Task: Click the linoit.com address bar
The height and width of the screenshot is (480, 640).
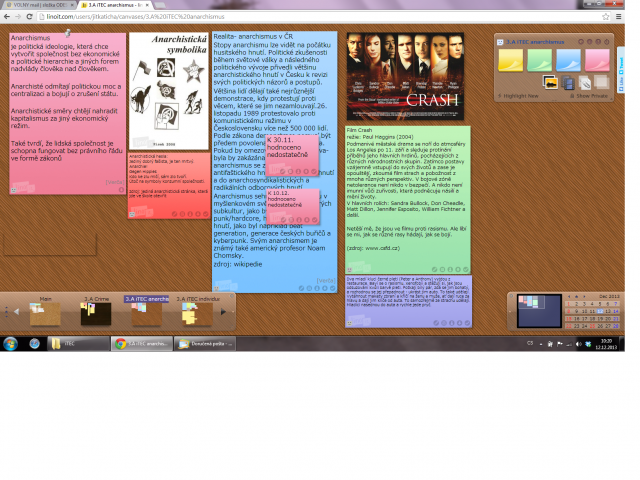Action: 318,17
